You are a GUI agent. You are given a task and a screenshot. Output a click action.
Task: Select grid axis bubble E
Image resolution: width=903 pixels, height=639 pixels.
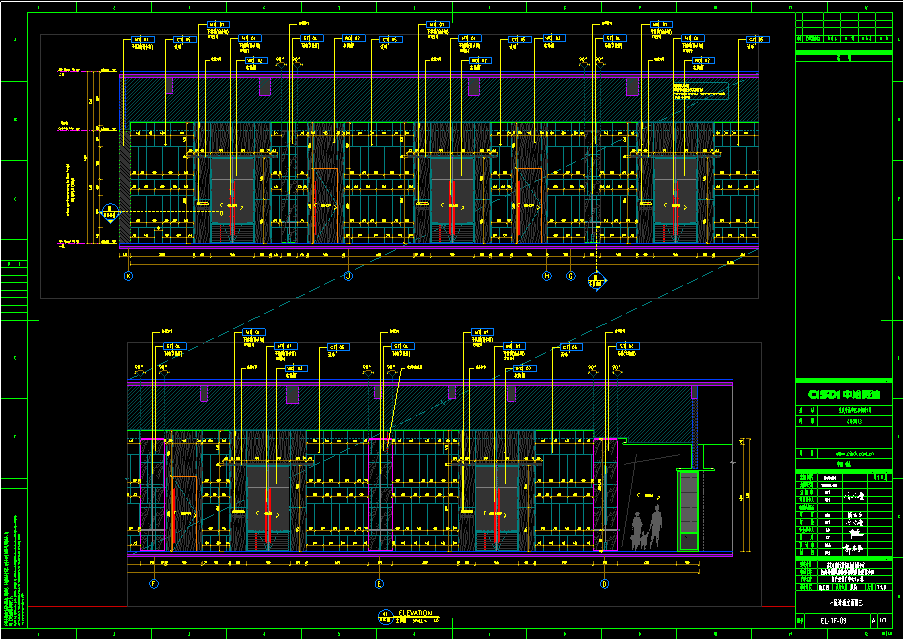[379, 583]
